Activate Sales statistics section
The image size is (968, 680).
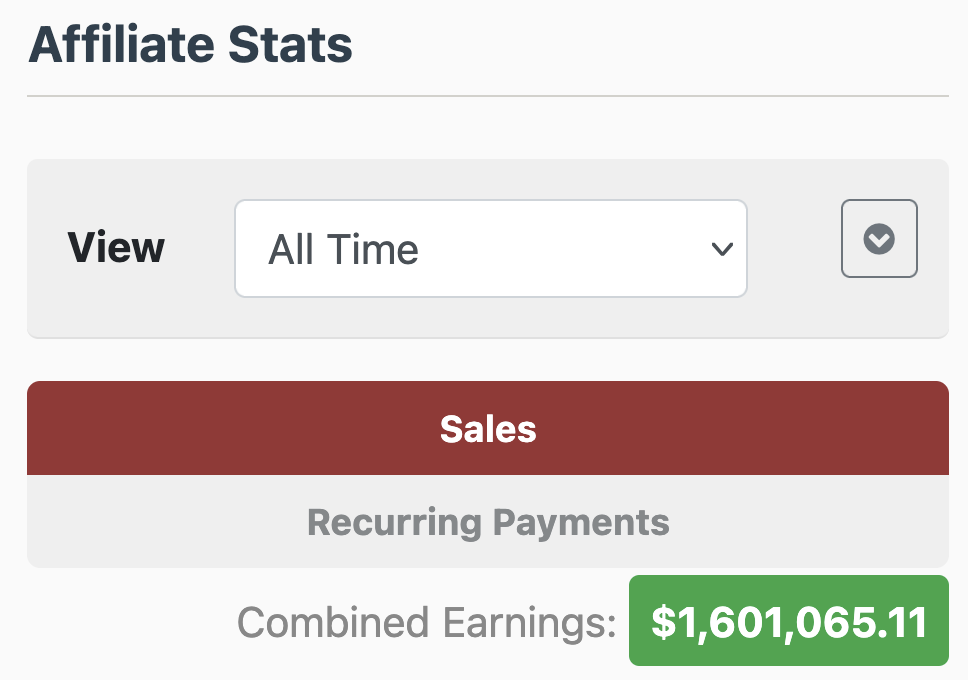[488, 429]
